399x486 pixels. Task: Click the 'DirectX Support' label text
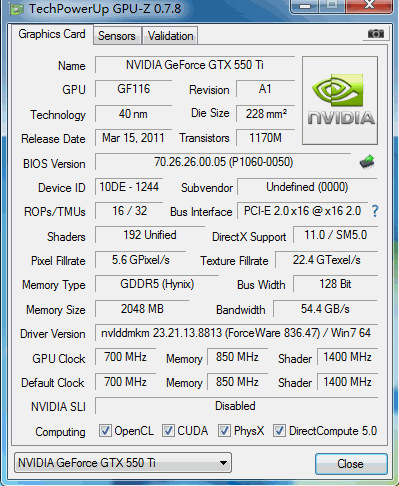(x=249, y=237)
